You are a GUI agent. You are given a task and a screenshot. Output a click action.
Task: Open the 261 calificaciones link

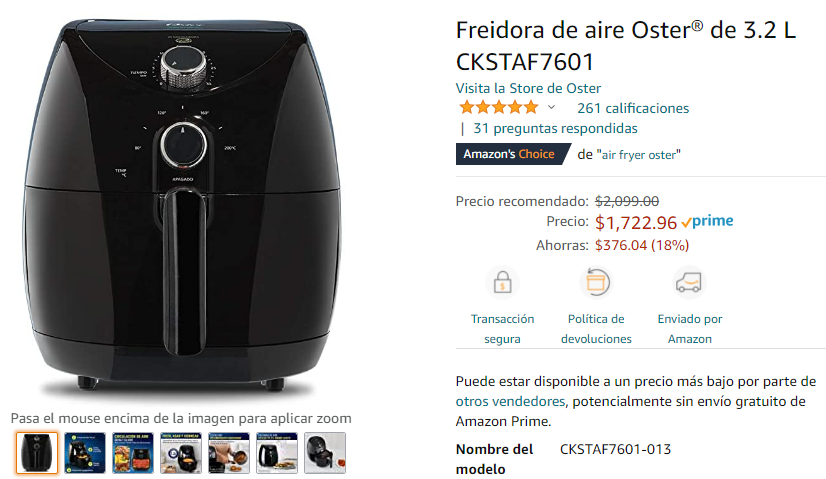click(633, 108)
